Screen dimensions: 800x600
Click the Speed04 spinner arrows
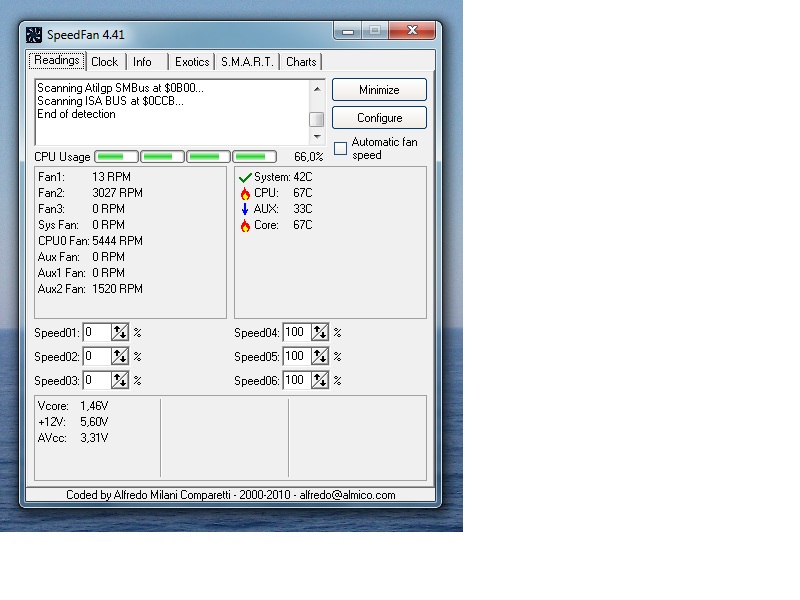coord(320,333)
